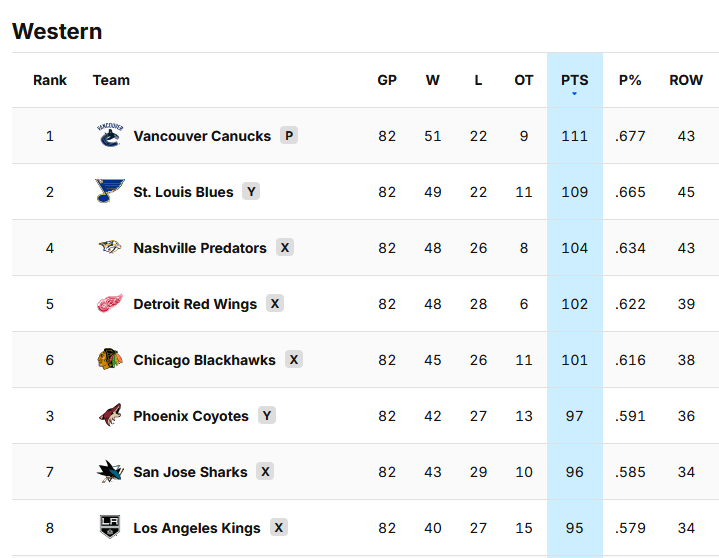The height and width of the screenshot is (558, 719).
Task: Click the Phoenix Coyotes logo icon
Action: pyautogui.click(x=110, y=416)
